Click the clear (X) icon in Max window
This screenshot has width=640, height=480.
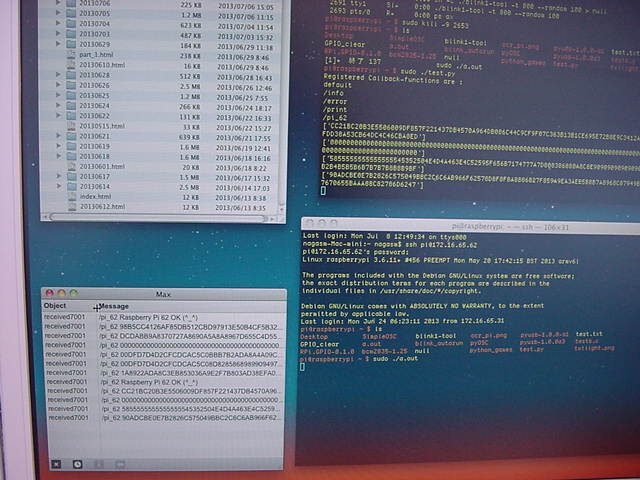[x=56, y=464]
